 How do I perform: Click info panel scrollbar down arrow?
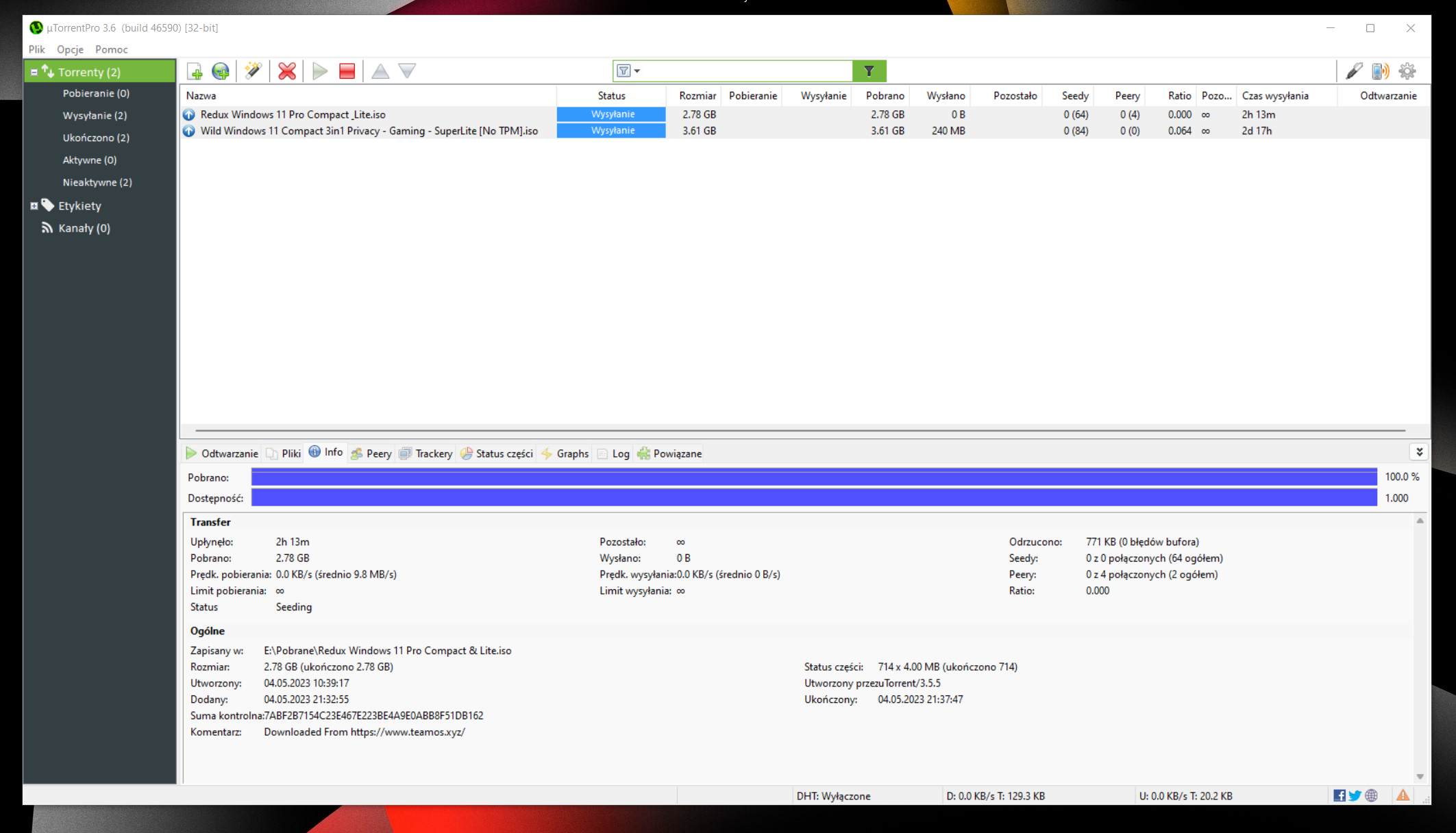coord(1420,777)
